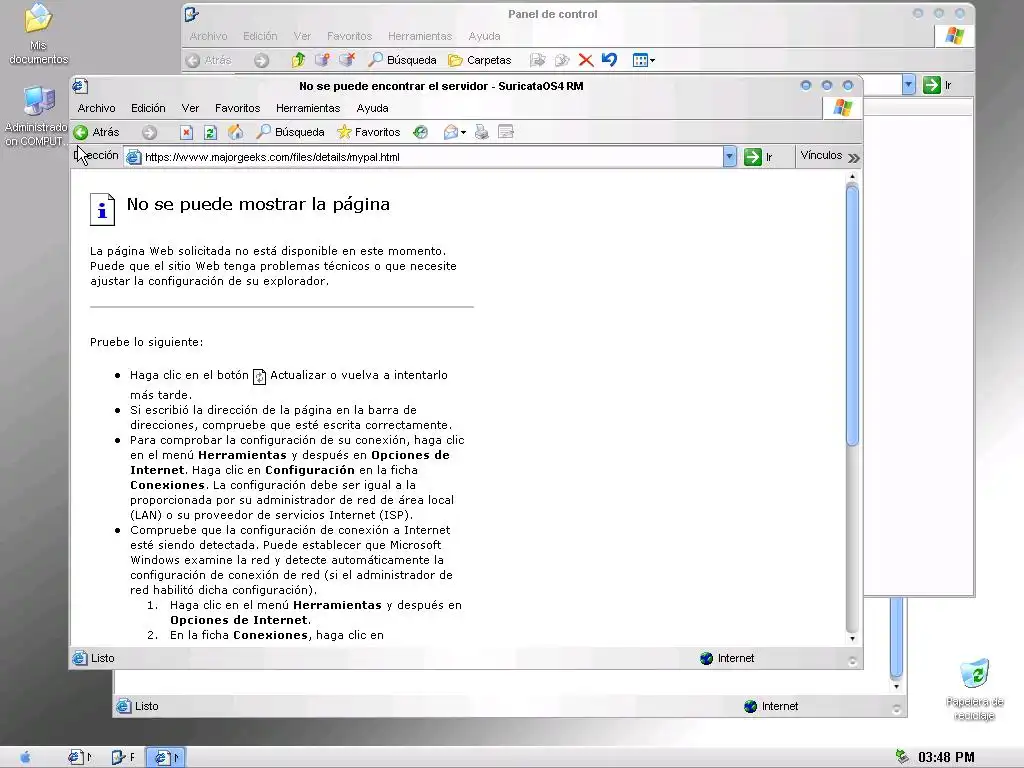
Task: Click the Edit page icon in toolbar
Action: pos(505,132)
